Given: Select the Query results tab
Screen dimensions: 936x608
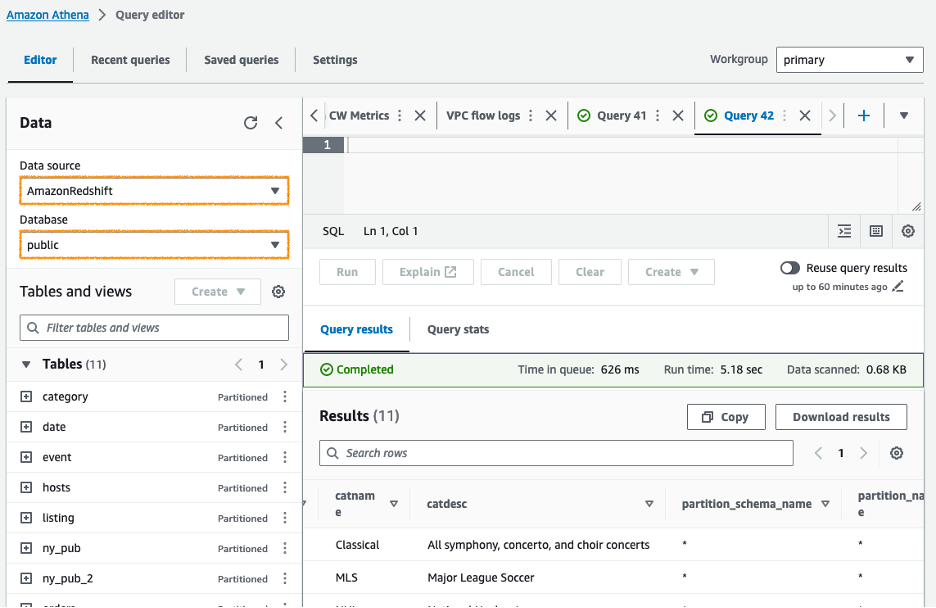Looking at the screenshot, I should (356, 330).
